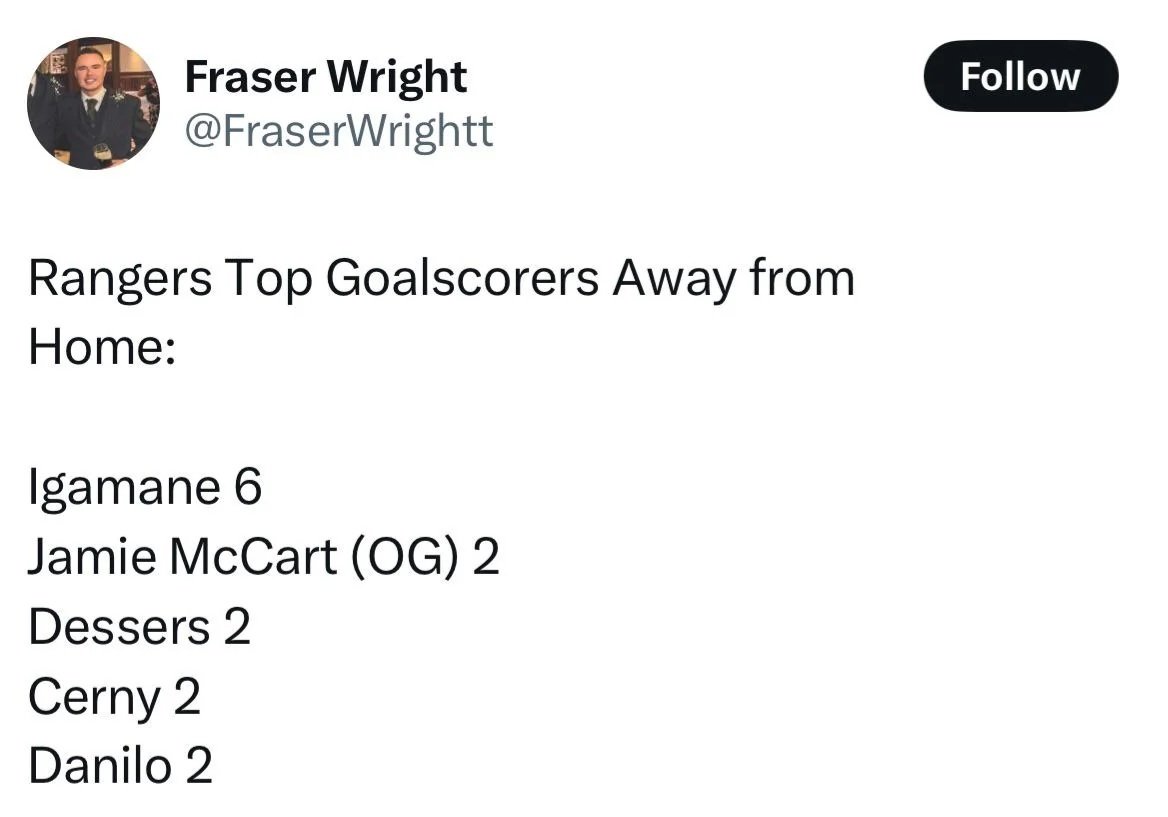The height and width of the screenshot is (817, 1168).
Task: Open the Fraser Wright display name link
Action: (x=326, y=77)
